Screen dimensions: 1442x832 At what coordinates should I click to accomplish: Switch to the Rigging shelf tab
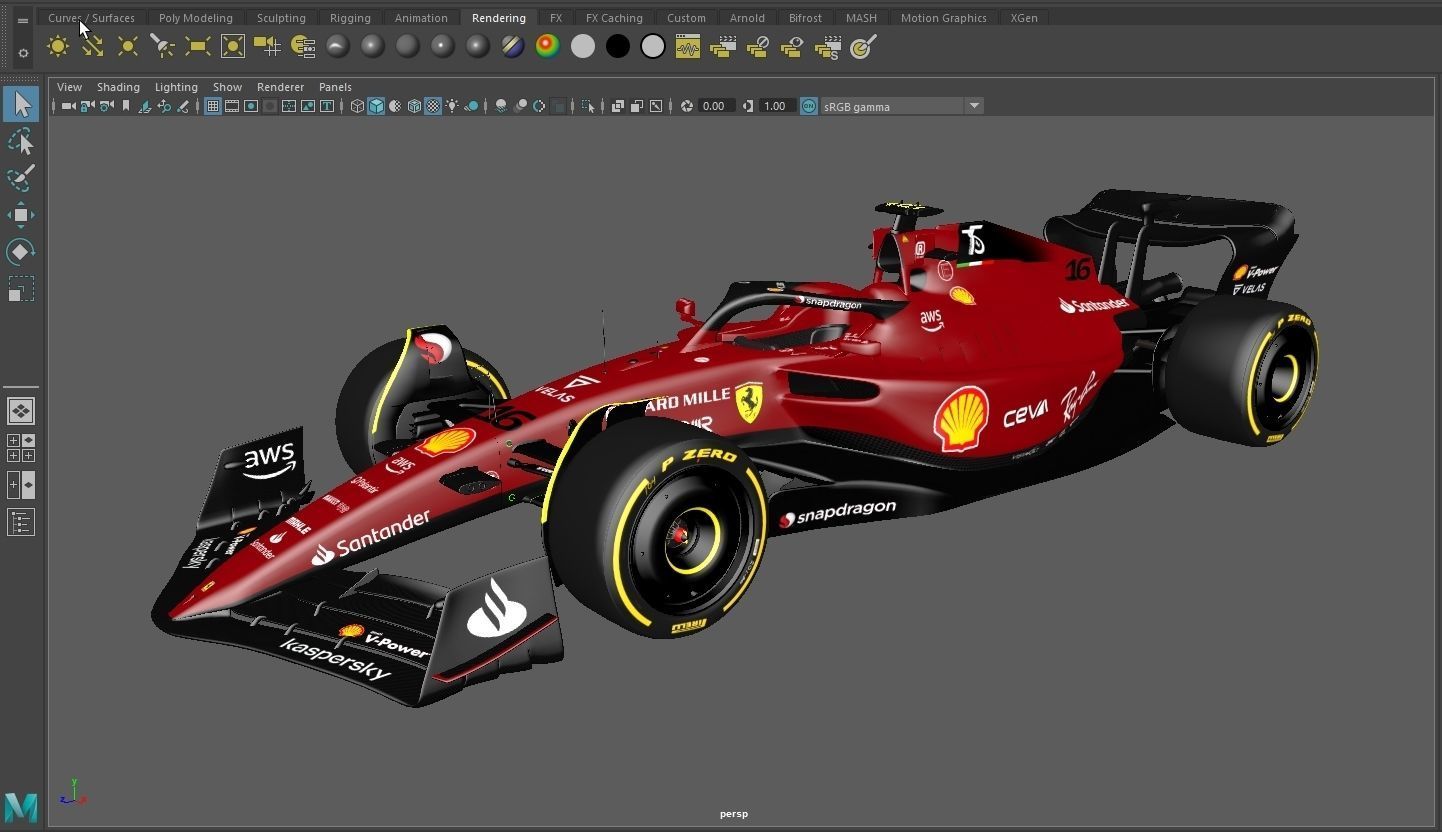coord(350,18)
